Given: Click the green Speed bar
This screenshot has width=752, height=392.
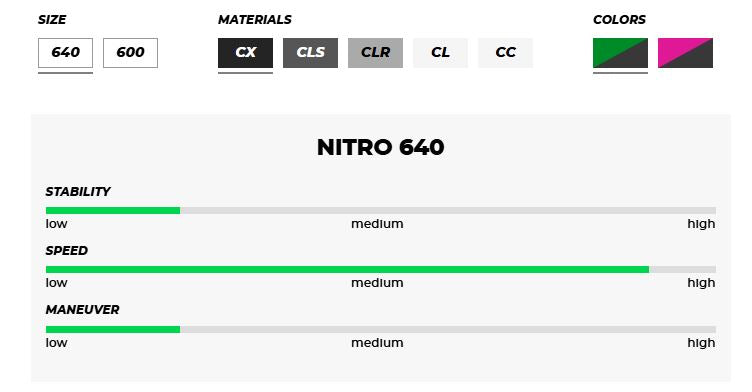Looking at the screenshot, I should pos(347,269).
